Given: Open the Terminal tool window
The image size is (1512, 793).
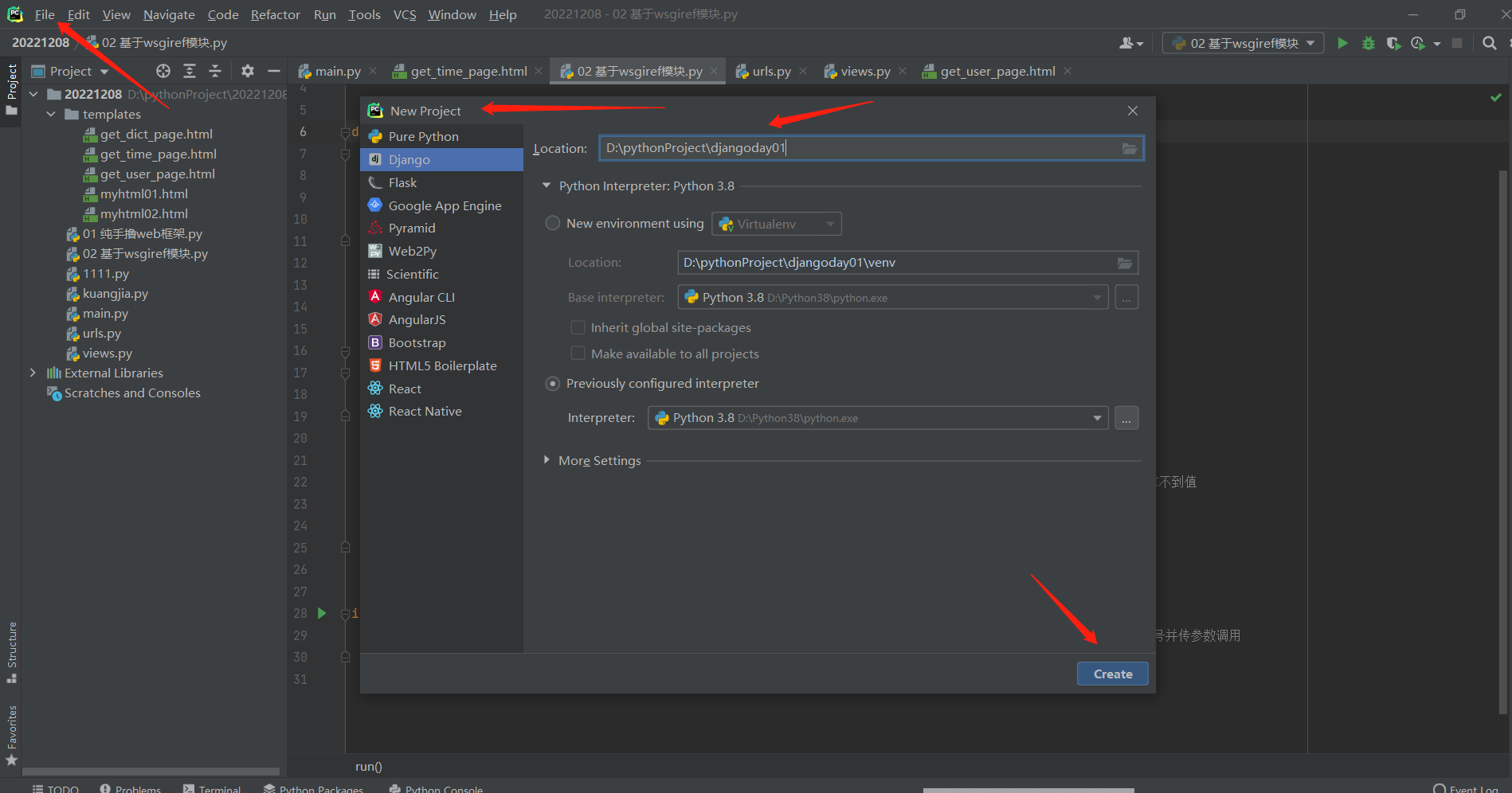Looking at the screenshot, I should pos(212,788).
